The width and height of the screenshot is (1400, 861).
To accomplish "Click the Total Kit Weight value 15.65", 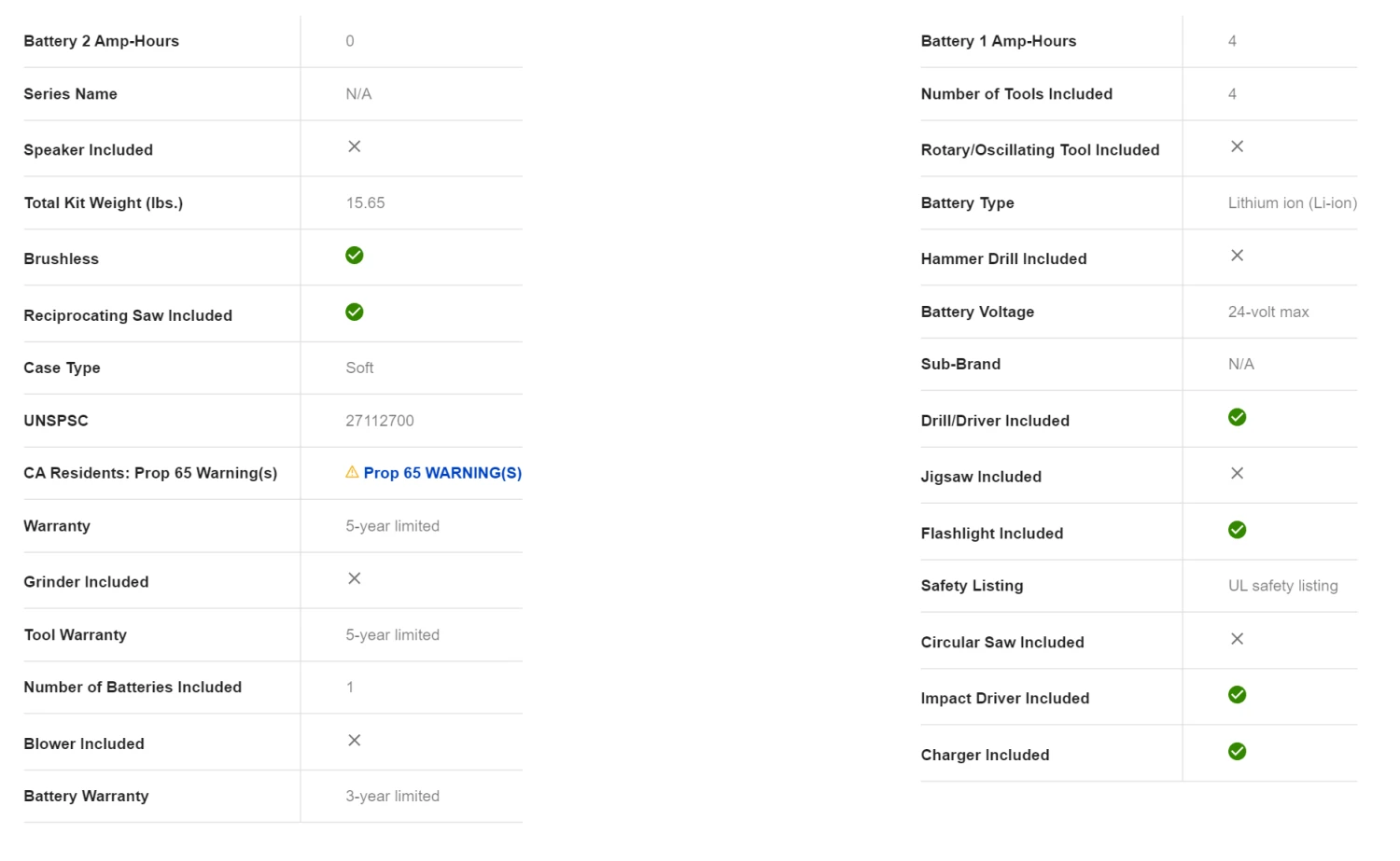I will [x=365, y=202].
